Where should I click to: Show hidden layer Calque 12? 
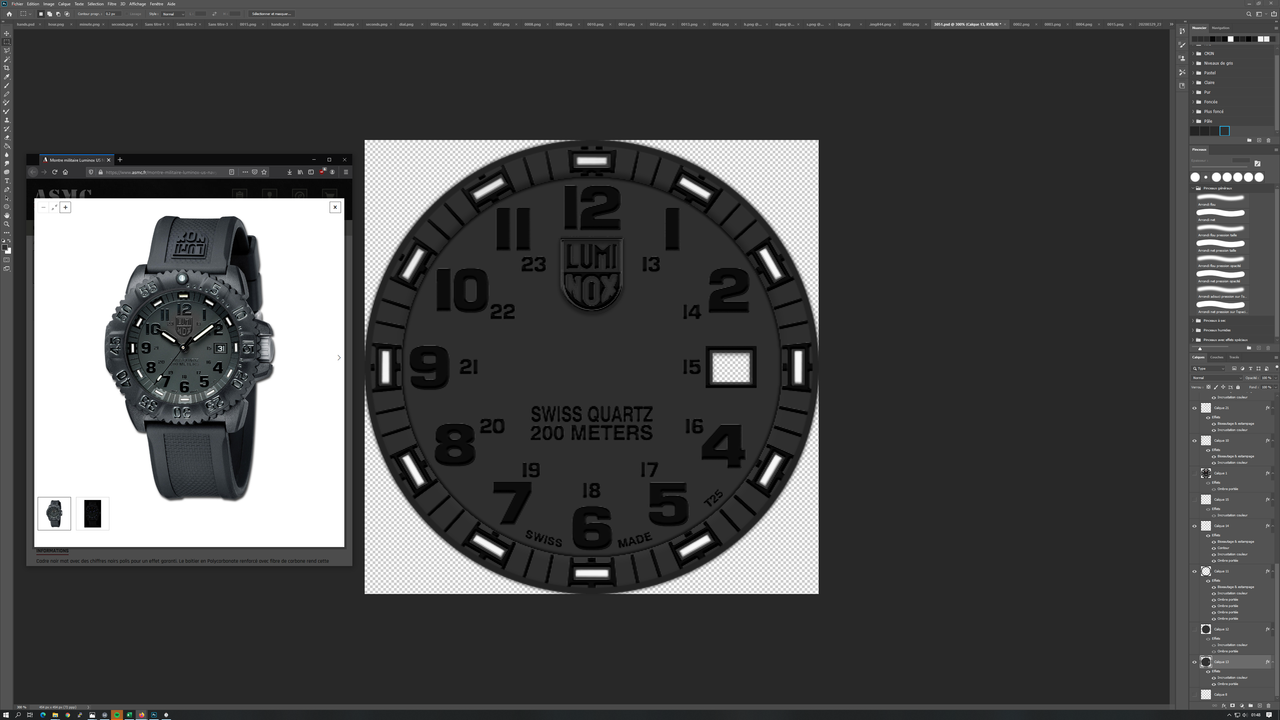[1194, 629]
